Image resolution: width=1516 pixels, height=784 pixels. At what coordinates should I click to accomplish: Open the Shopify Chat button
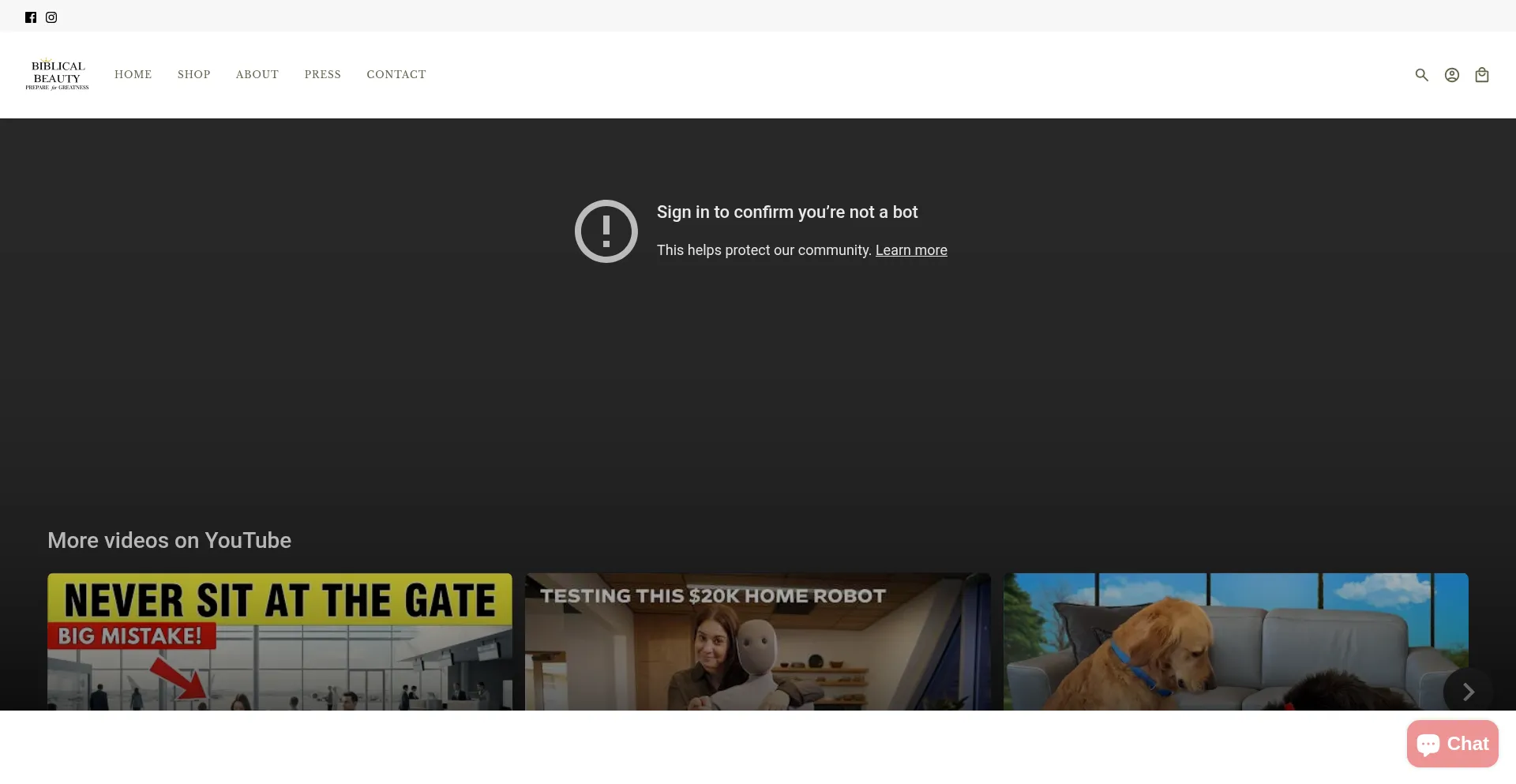tap(1451, 744)
